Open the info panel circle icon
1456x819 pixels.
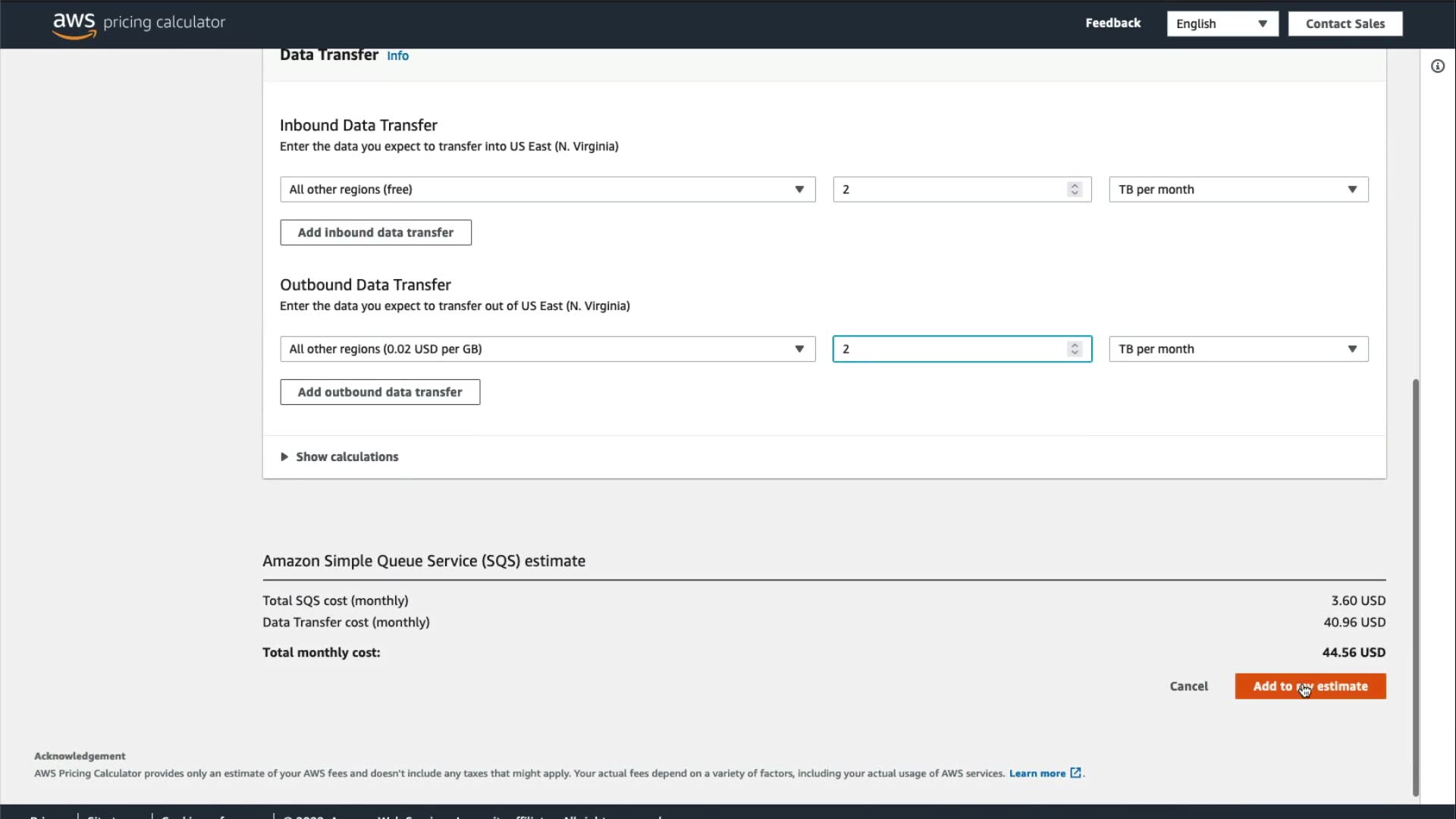click(x=1437, y=67)
